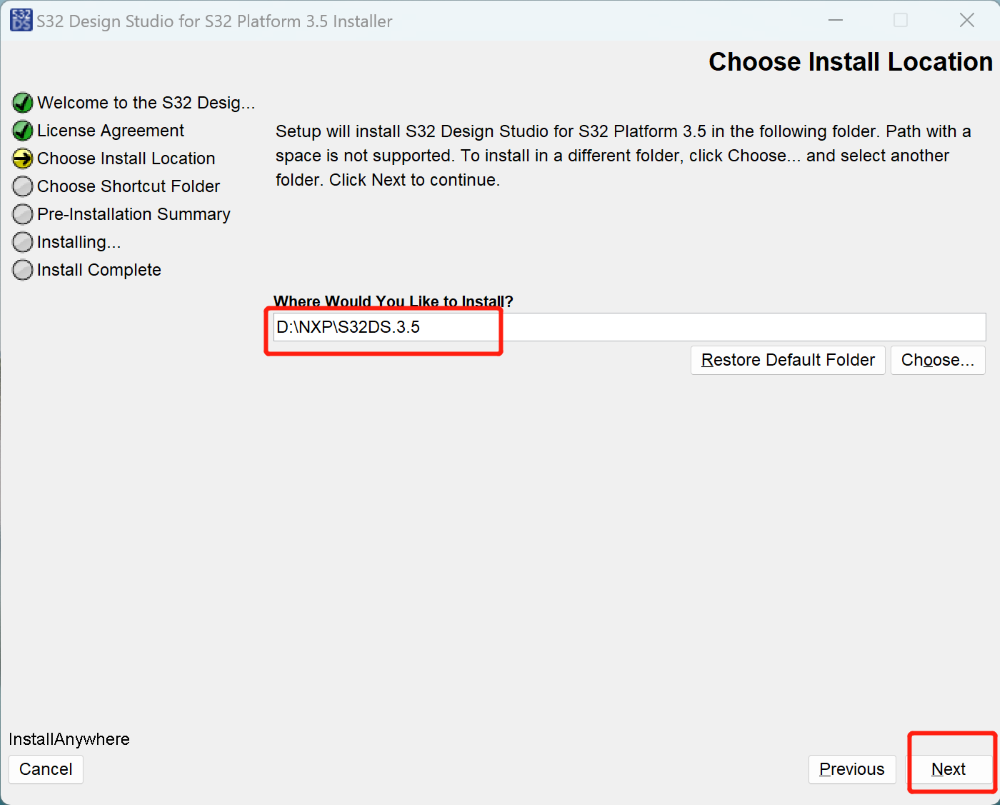Click the License Agreement step label
The width and height of the screenshot is (1000, 805).
tap(110, 131)
